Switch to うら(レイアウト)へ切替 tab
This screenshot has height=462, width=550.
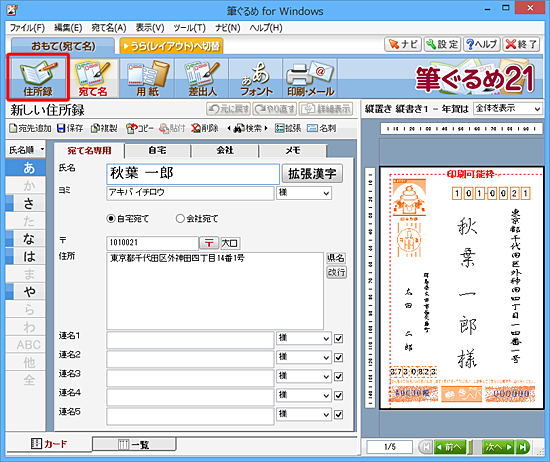point(171,46)
